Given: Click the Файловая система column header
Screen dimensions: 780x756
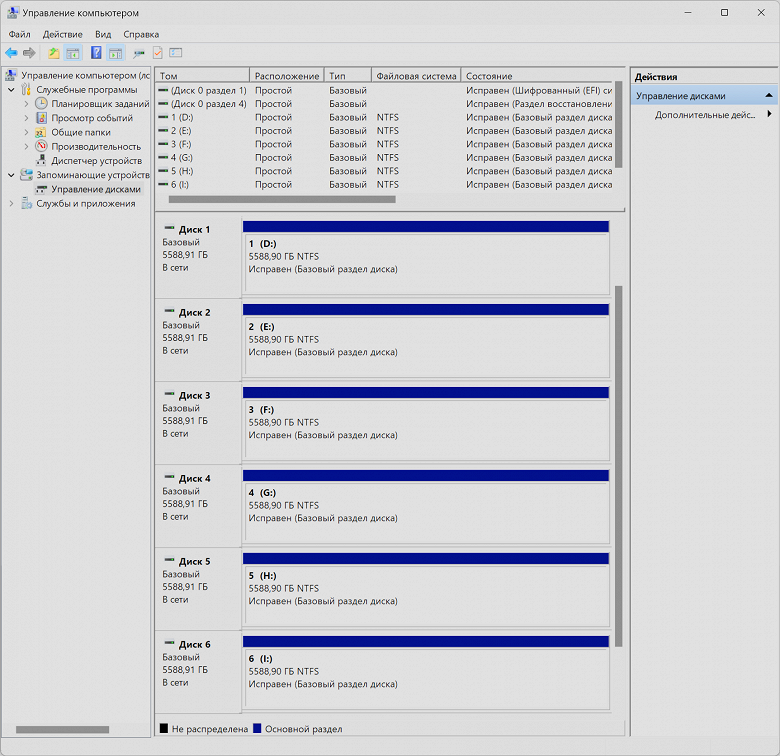Looking at the screenshot, I should [415, 76].
